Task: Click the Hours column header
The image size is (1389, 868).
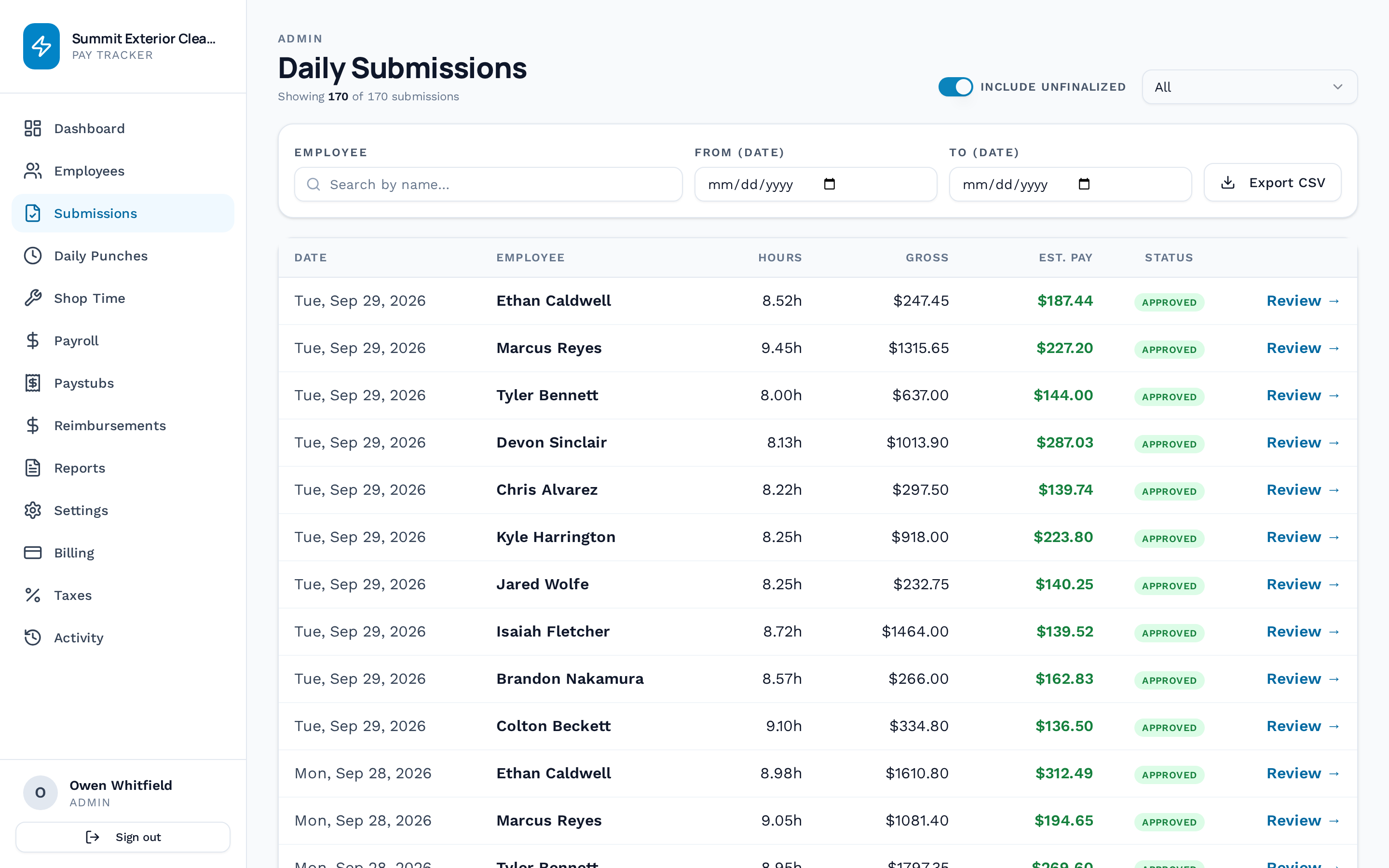Action: pos(780,258)
